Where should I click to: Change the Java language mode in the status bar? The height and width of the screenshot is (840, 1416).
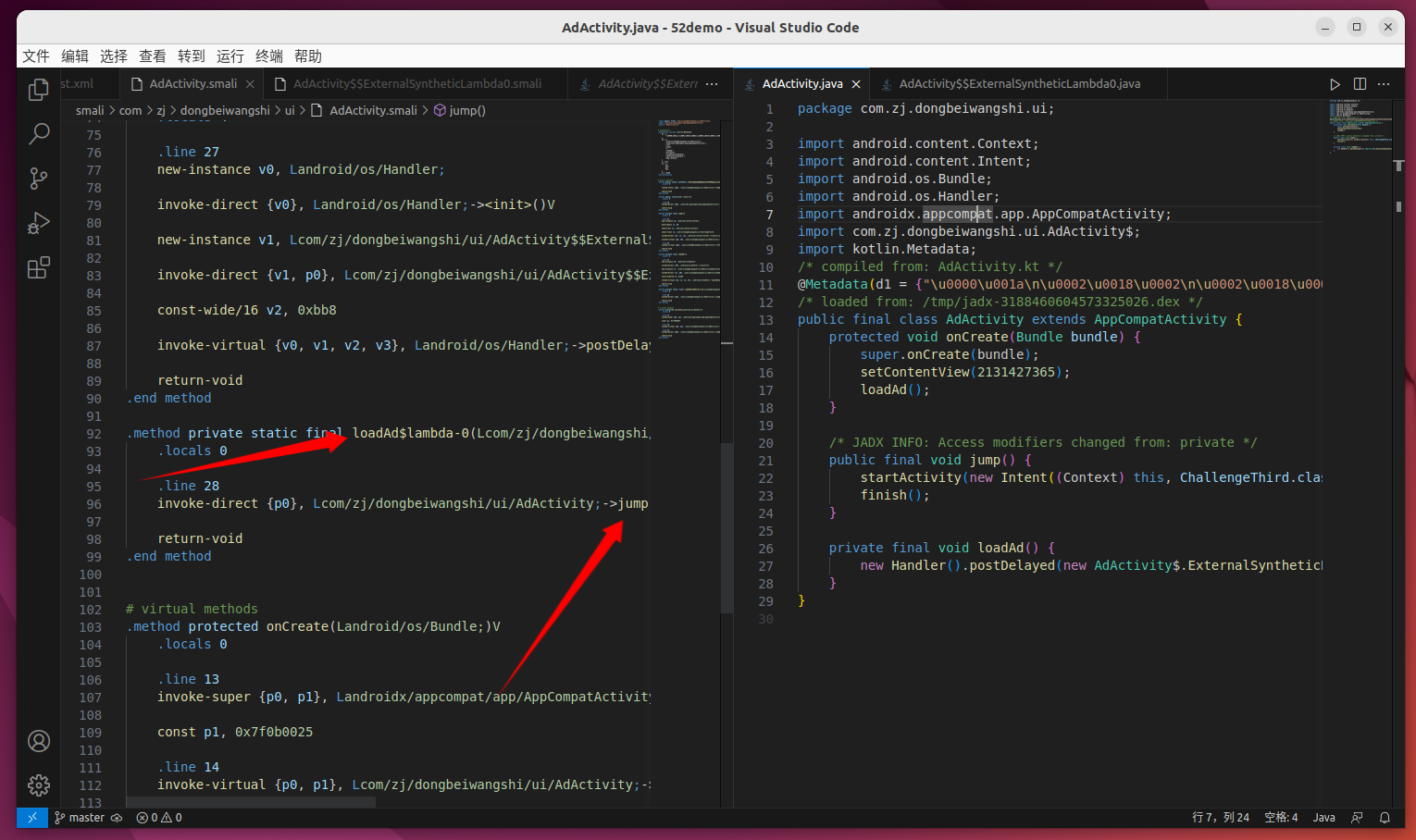click(x=1324, y=818)
